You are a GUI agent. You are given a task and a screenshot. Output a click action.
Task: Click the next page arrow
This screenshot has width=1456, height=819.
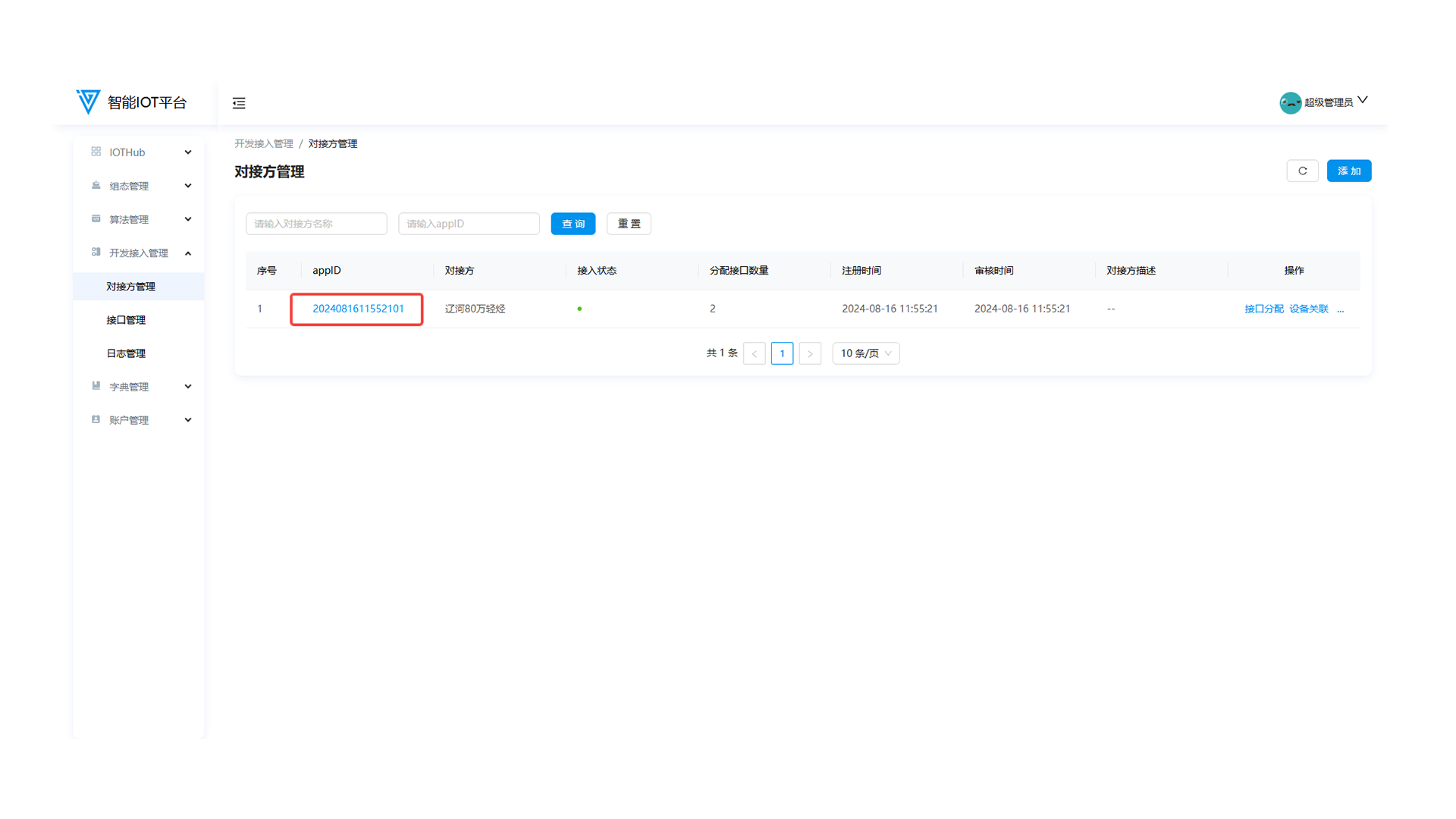tap(810, 353)
